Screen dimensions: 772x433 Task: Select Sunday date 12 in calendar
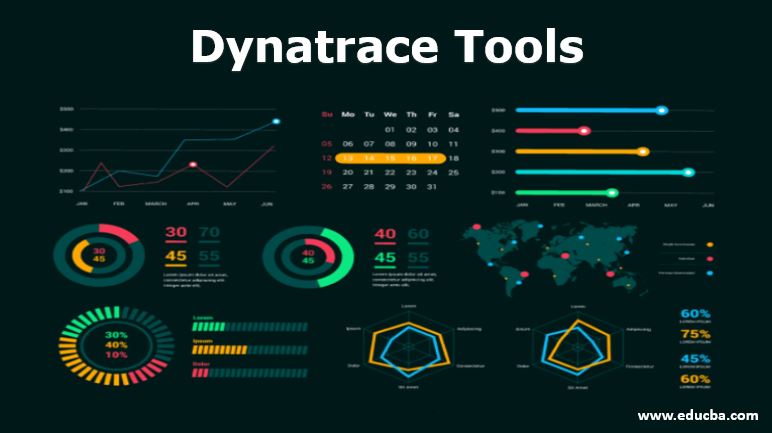327,158
